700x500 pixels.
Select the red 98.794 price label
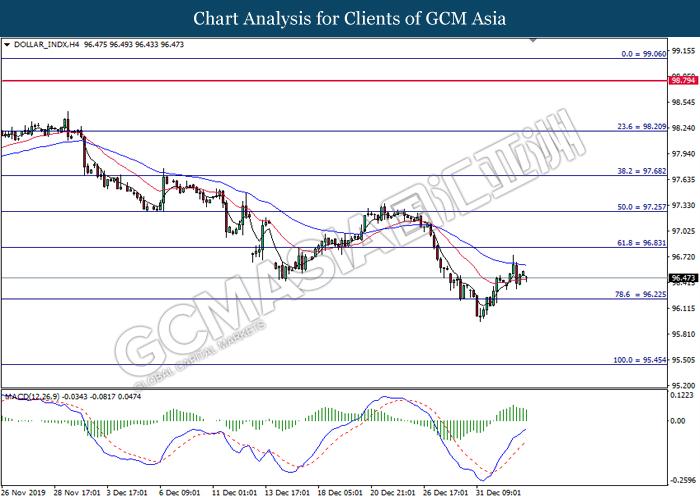[683, 80]
